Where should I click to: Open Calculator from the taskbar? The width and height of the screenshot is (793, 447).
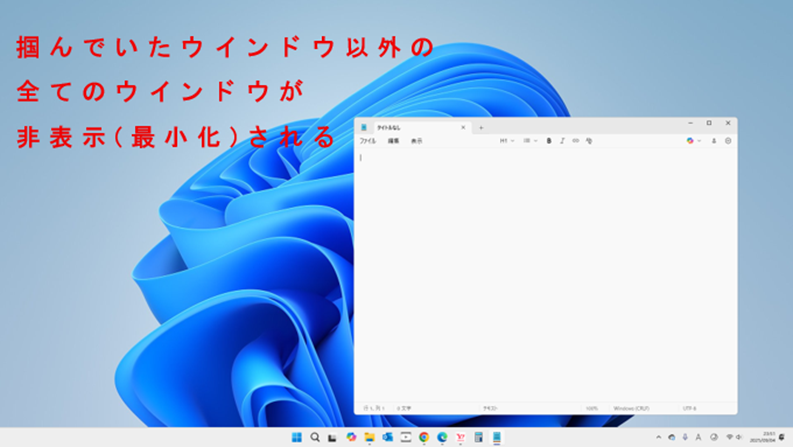478,437
